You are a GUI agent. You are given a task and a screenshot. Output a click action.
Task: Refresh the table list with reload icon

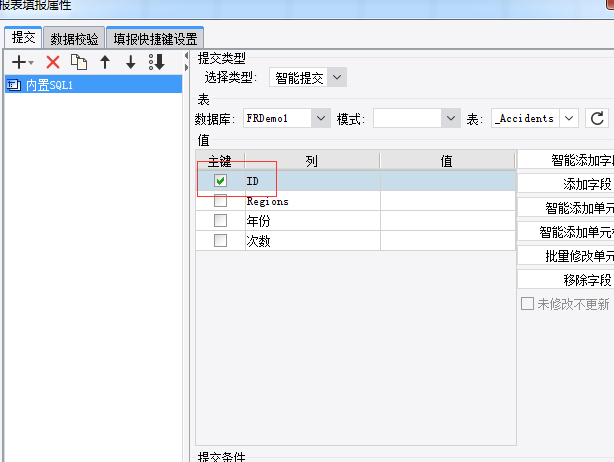[597, 118]
